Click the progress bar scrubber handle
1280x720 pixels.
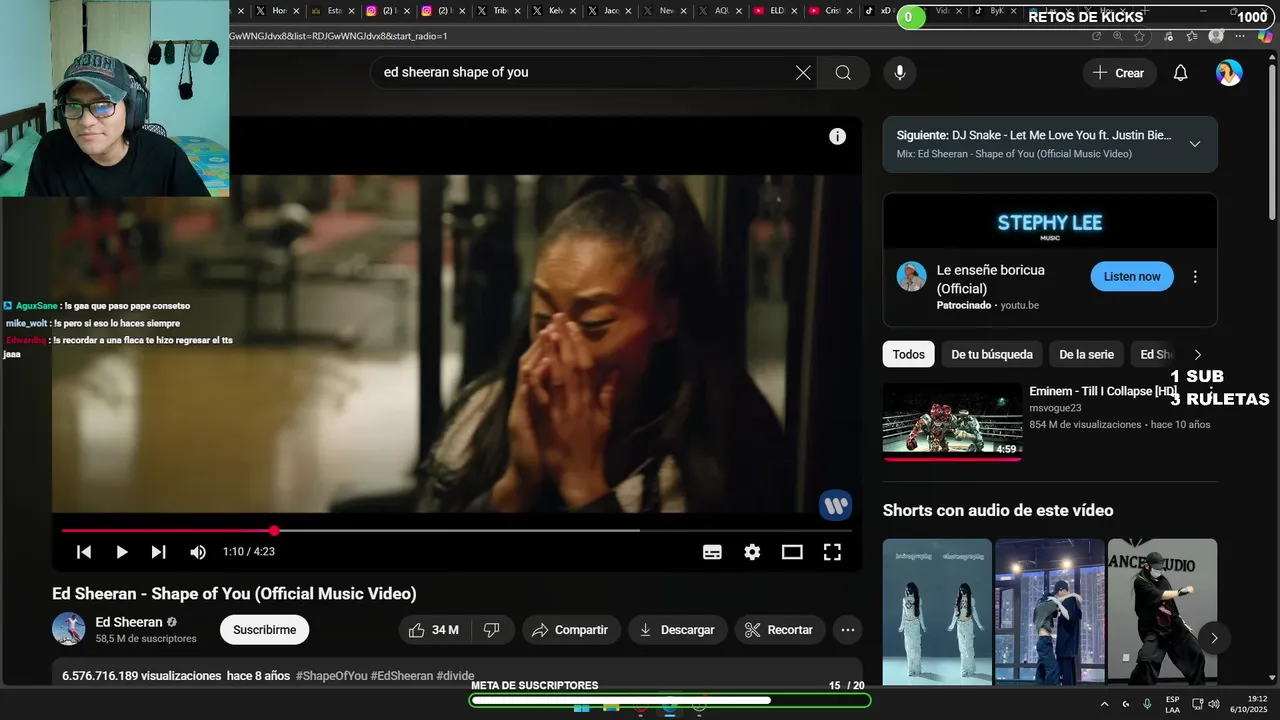tap(274, 531)
